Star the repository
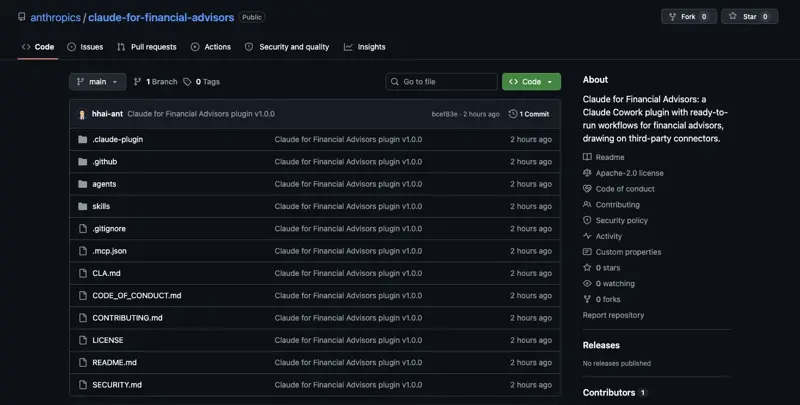The width and height of the screenshot is (800, 405). click(749, 17)
